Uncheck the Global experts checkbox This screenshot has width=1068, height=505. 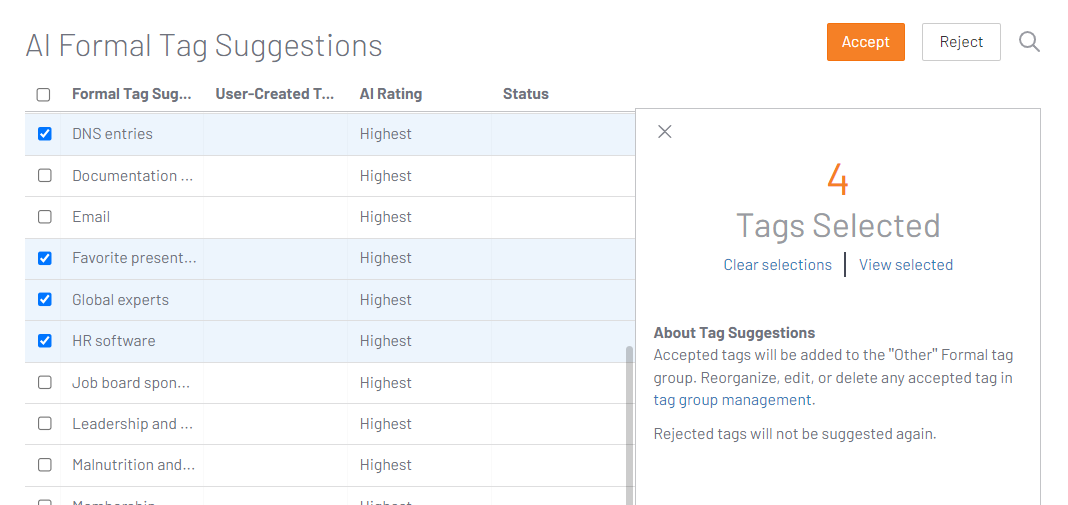click(x=45, y=300)
